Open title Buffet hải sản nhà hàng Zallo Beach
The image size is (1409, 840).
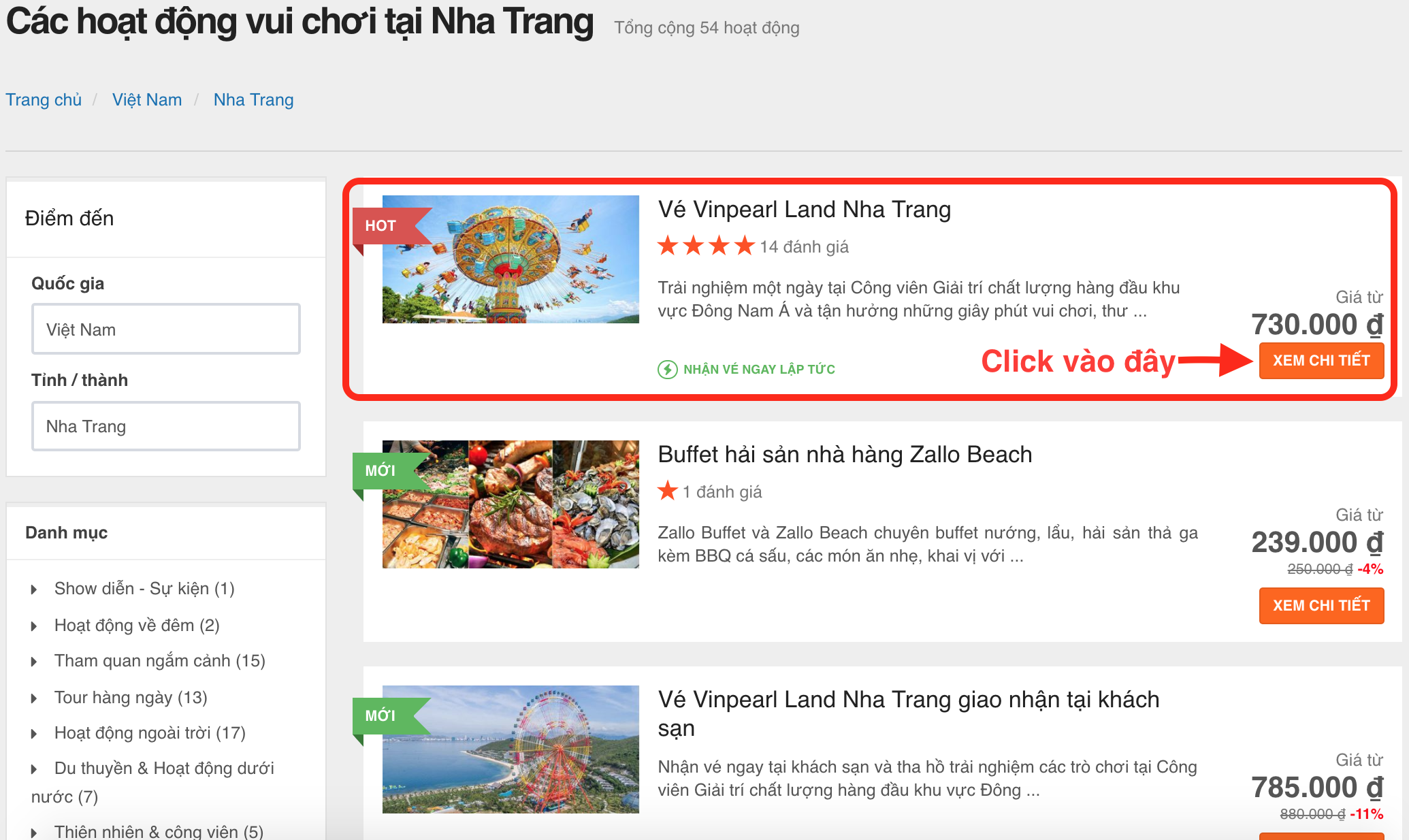click(x=845, y=455)
